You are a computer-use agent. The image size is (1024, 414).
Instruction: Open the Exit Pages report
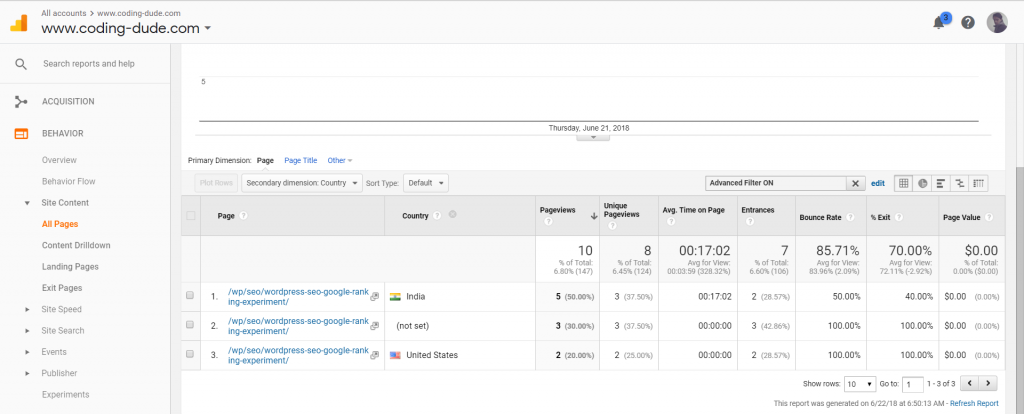(62, 288)
